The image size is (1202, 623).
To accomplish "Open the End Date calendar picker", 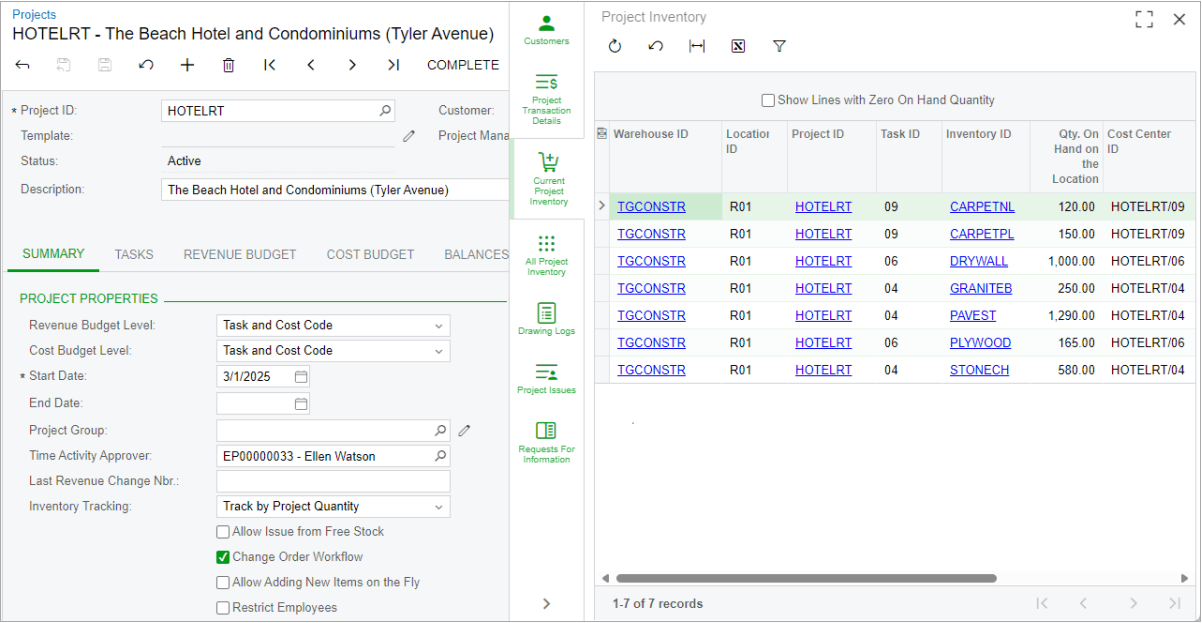I will (301, 404).
